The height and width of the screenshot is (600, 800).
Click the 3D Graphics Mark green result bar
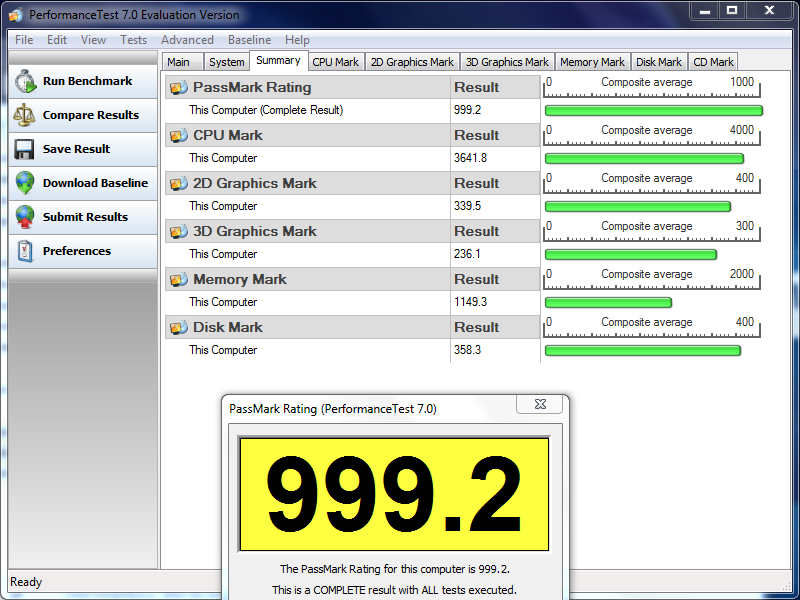tap(631, 255)
